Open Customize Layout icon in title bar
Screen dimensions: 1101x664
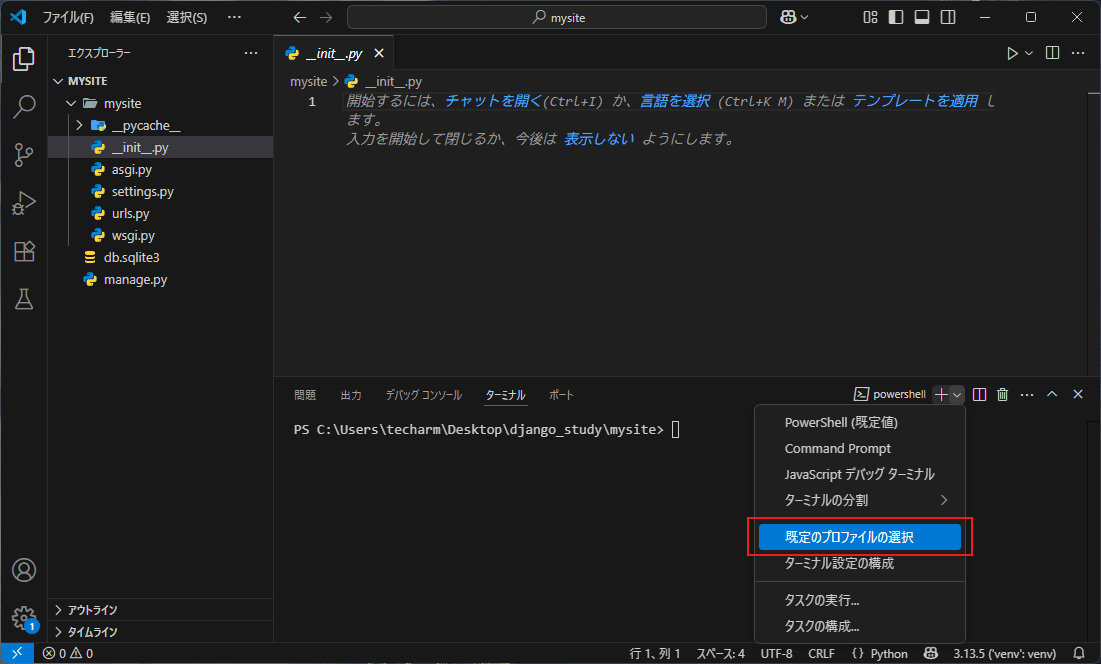click(x=870, y=18)
